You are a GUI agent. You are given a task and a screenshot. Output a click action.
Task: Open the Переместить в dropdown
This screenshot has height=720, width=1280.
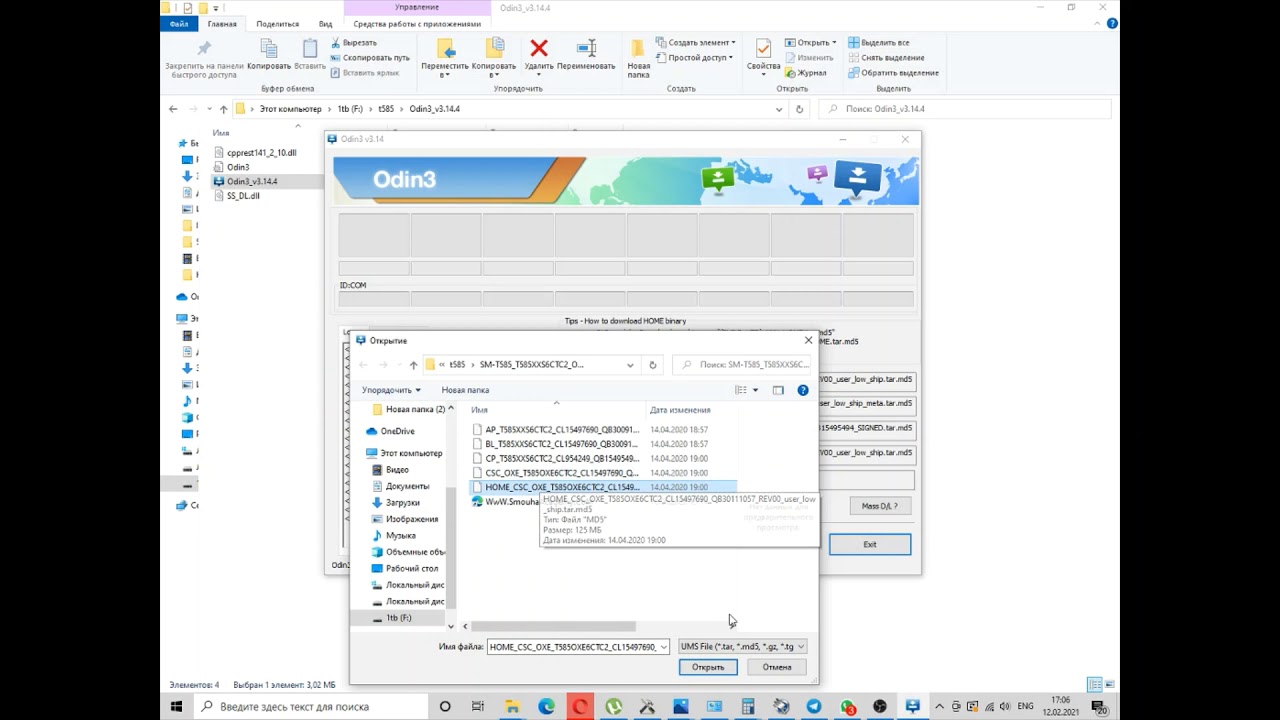tap(445, 58)
